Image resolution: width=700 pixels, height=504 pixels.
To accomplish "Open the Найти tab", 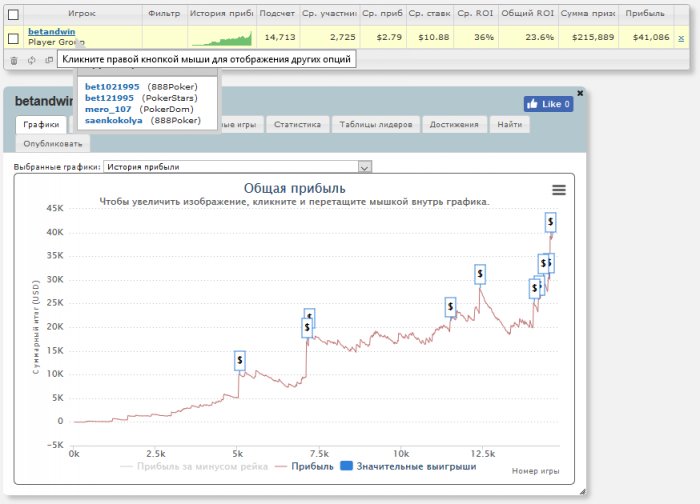I will click(509, 125).
